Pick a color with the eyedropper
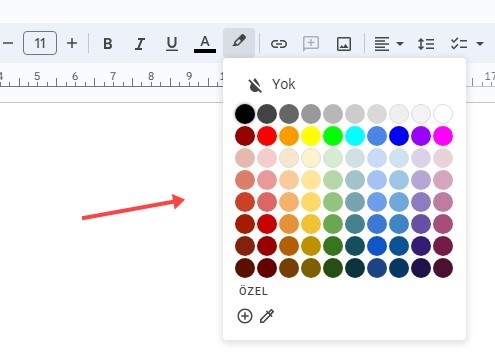Viewport: 495px width, 361px height. click(267, 316)
